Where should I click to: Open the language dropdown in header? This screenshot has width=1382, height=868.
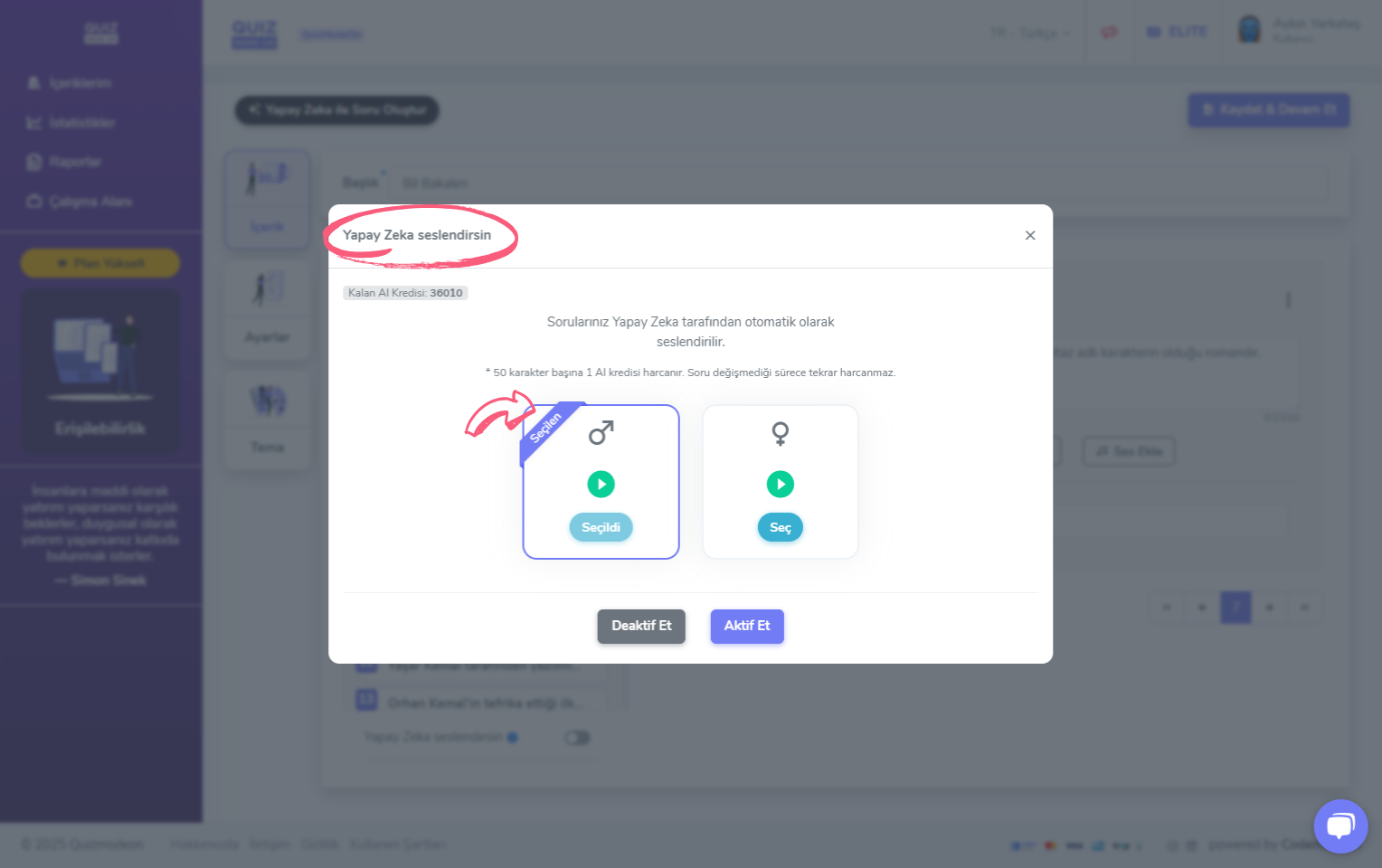coord(1030,33)
